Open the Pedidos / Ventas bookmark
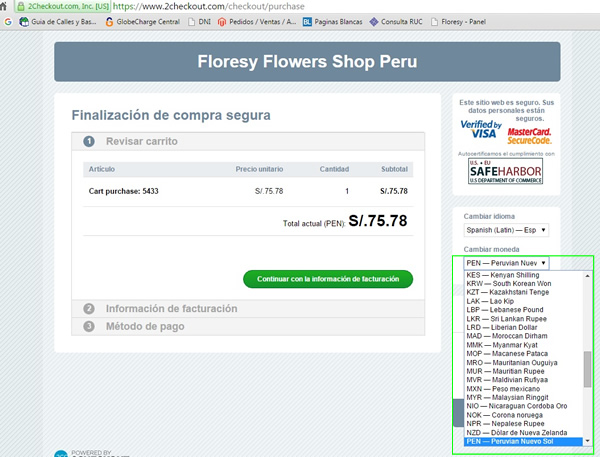This screenshot has width=600, height=457. coord(257,22)
